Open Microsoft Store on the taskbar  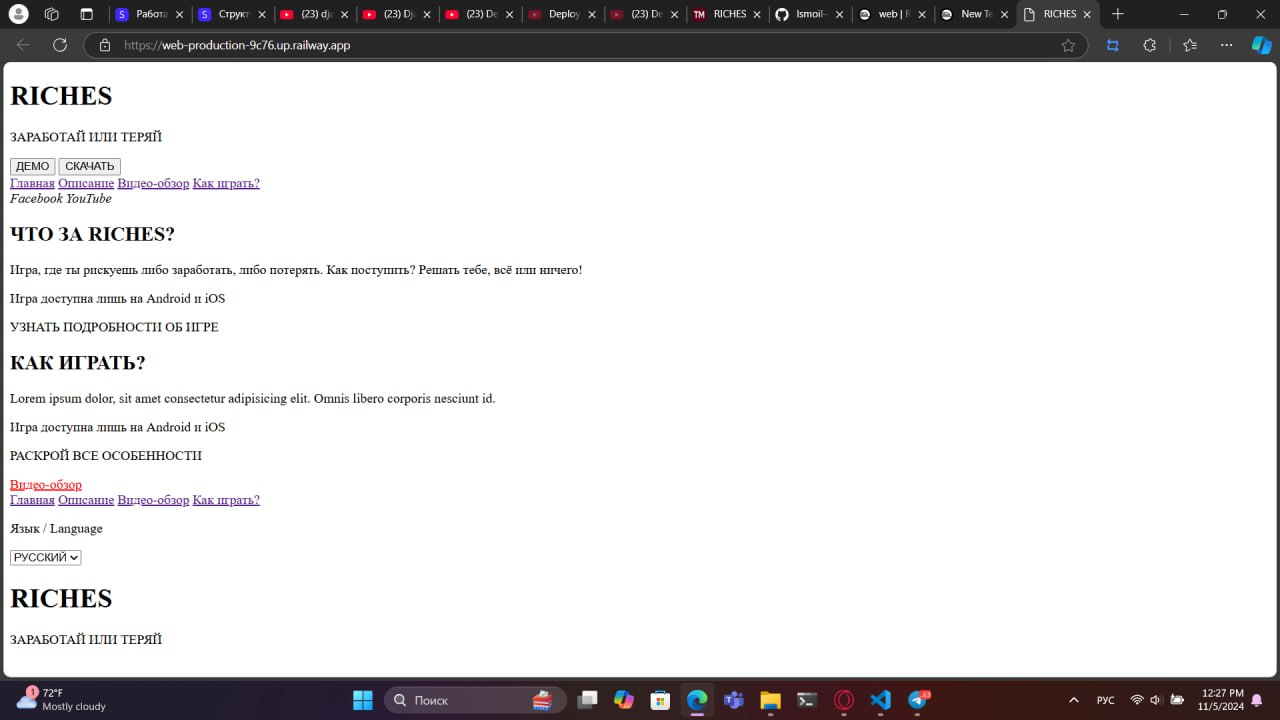[x=660, y=700]
